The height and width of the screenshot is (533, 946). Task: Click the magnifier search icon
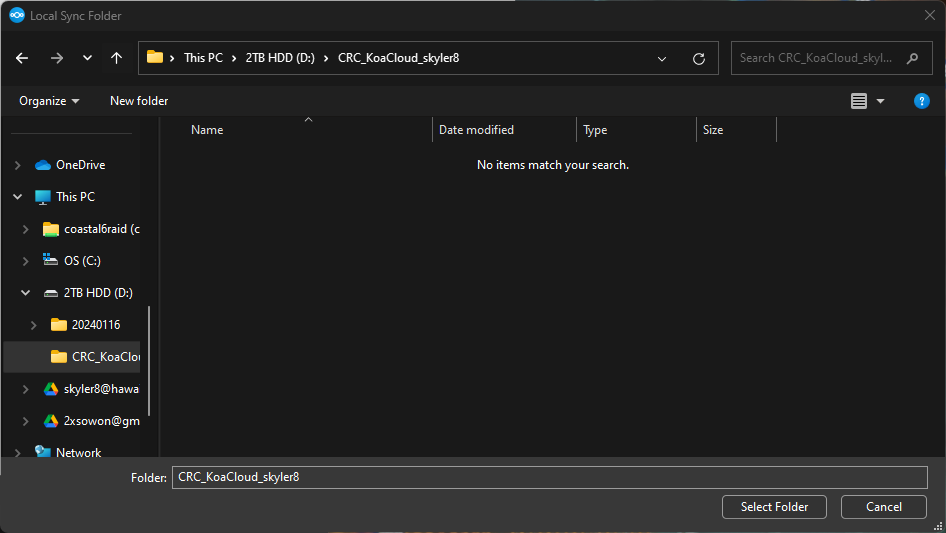(x=912, y=58)
